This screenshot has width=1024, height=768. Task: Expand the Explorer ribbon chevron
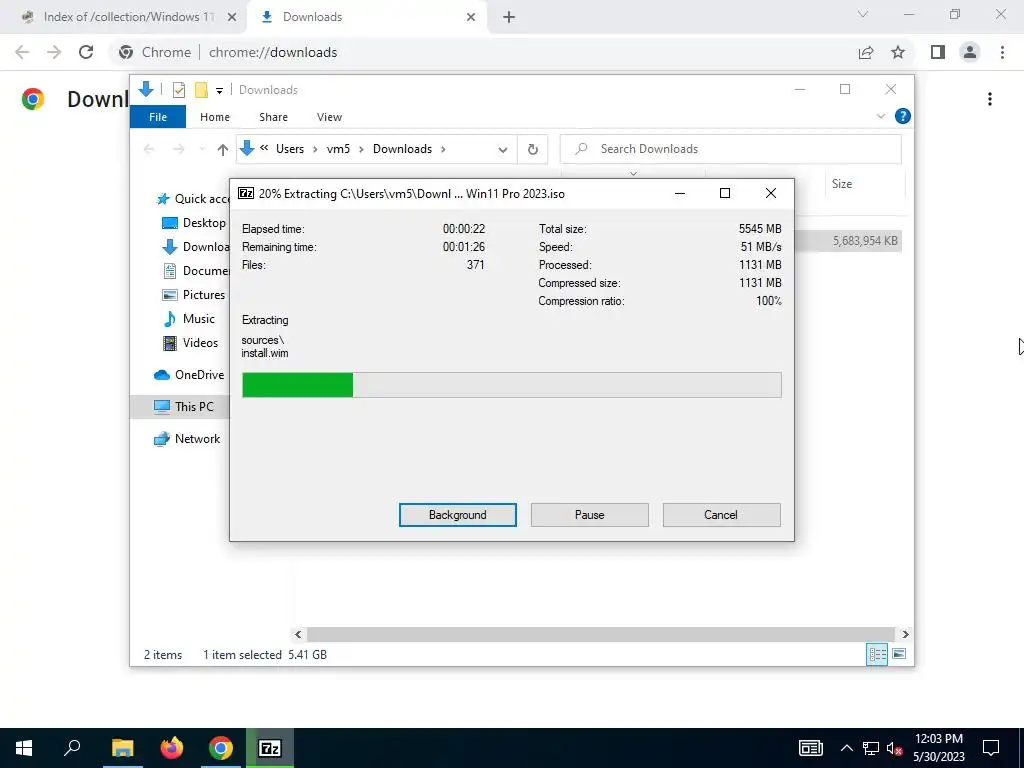tap(881, 116)
